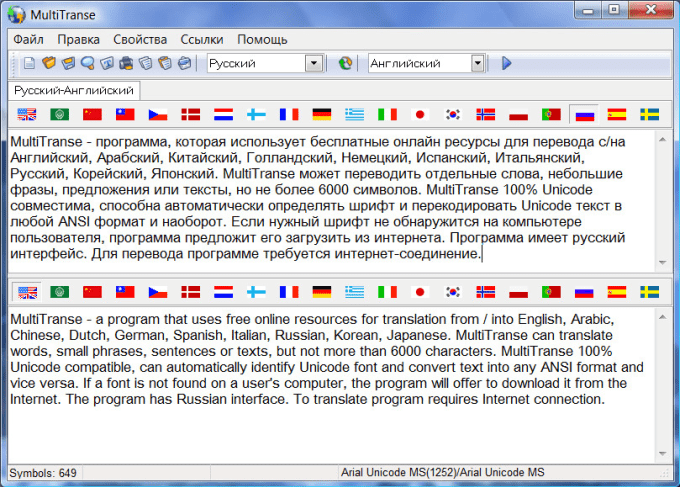The width and height of the screenshot is (680, 487).
Task: Select Germany flag in source flag row
Action: pos(322,114)
